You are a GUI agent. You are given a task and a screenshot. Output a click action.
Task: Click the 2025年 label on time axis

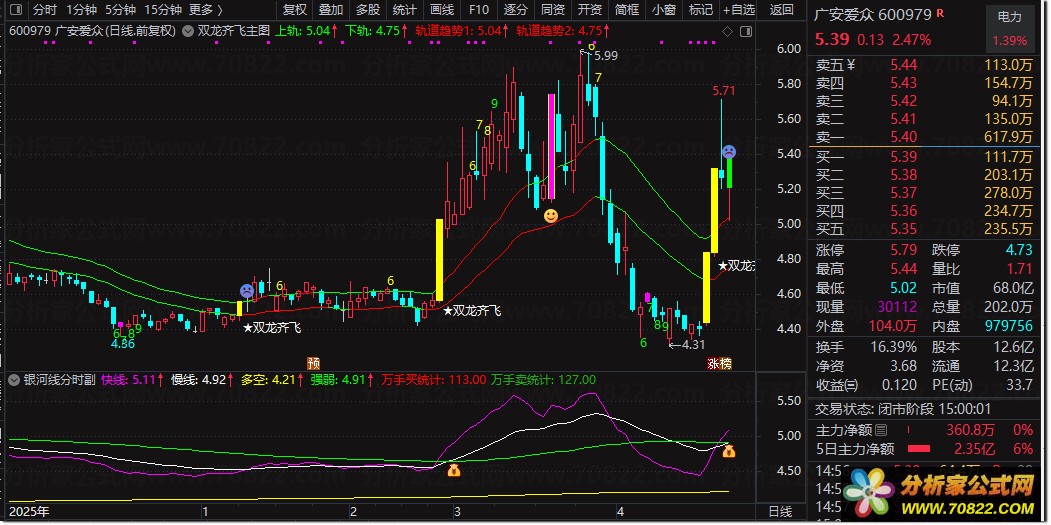(29, 512)
